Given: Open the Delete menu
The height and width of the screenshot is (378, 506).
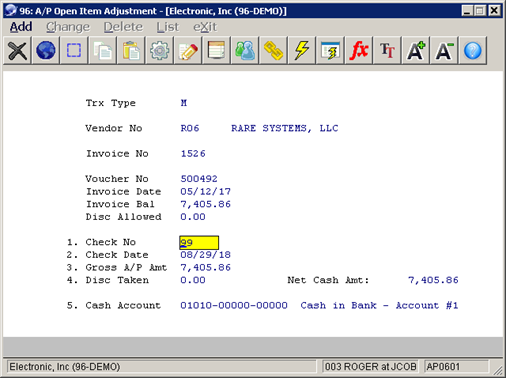Looking at the screenshot, I should click(123, 27).
